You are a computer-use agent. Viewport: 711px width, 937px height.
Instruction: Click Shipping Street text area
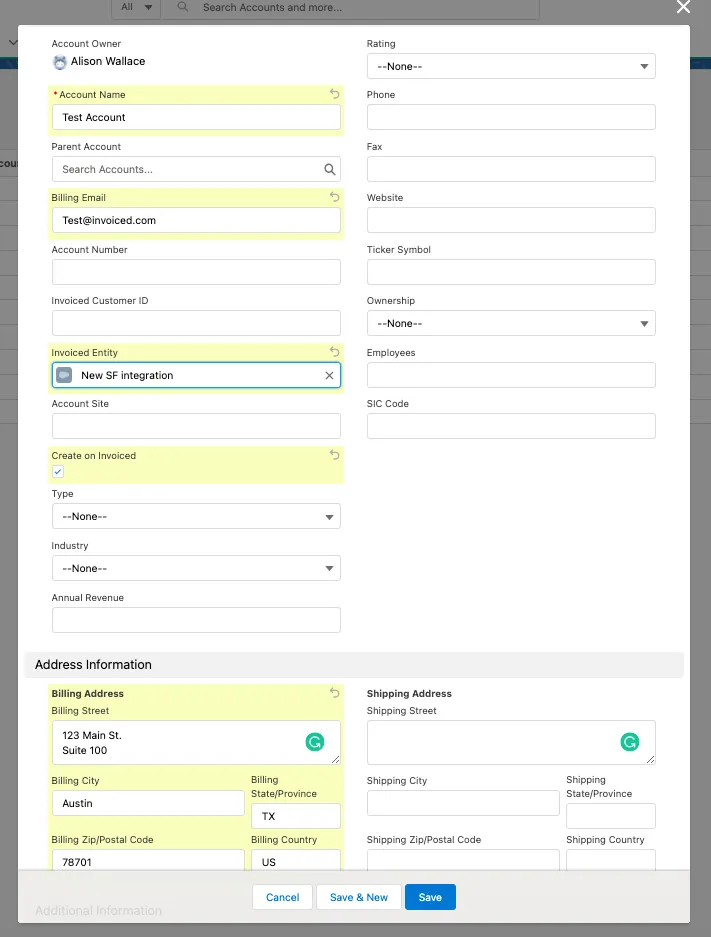coord(511,743)
